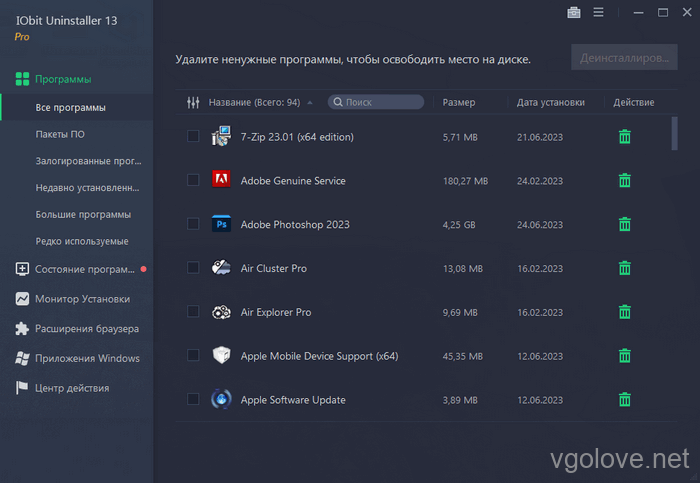Viewport: 700px width, 483px height.
Task: Click the Программы section header
Action: click(x=63, y=79)
